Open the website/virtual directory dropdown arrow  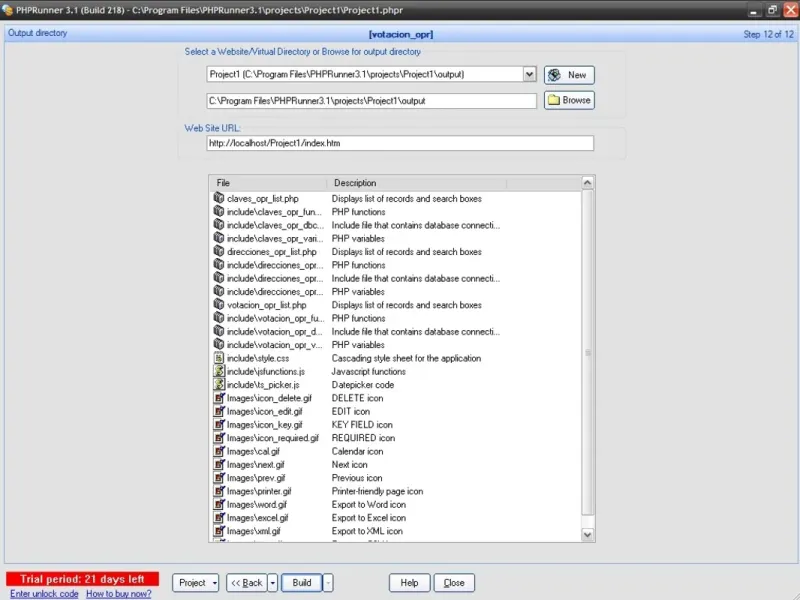530,74
